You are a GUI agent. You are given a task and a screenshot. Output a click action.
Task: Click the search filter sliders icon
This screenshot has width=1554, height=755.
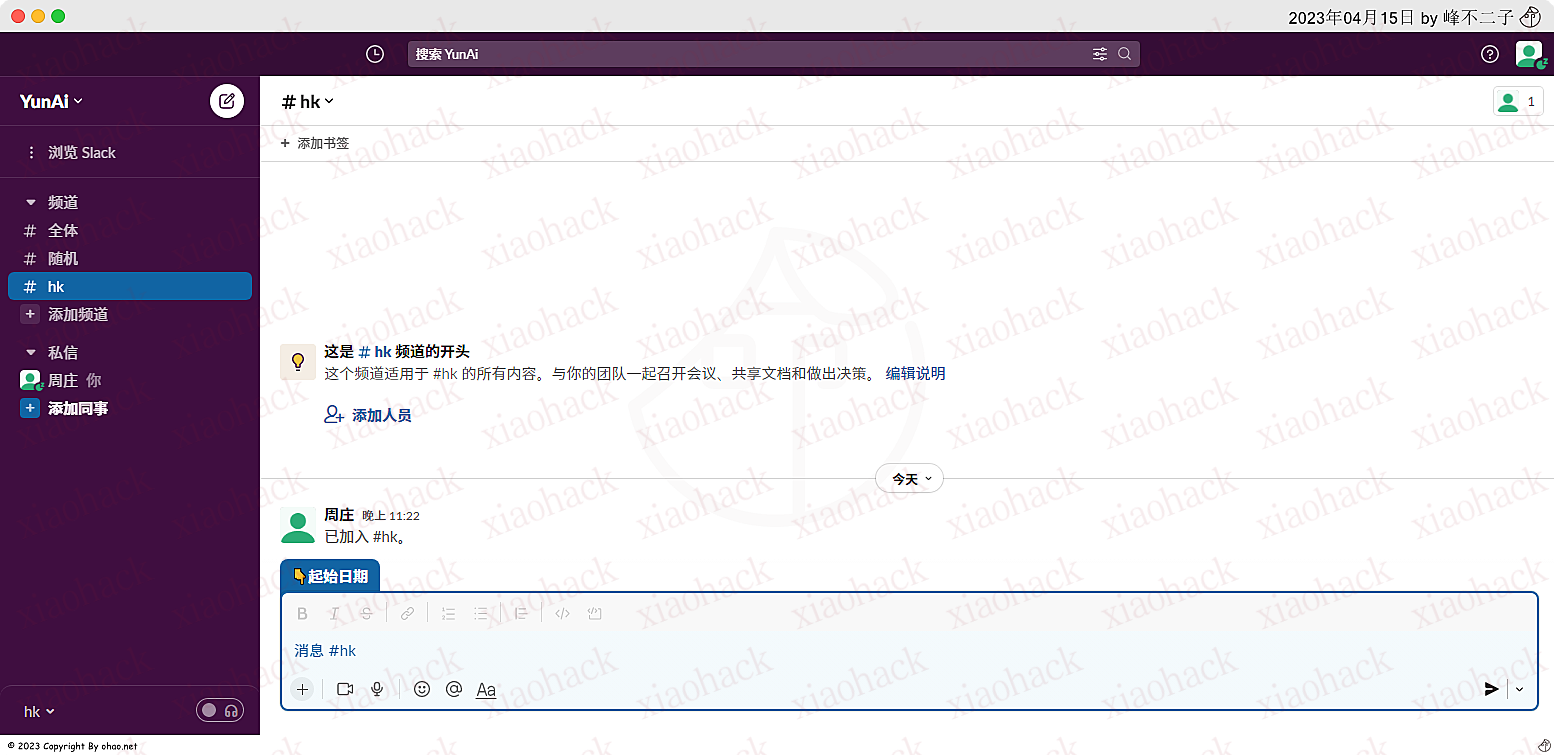point(1100,54)
